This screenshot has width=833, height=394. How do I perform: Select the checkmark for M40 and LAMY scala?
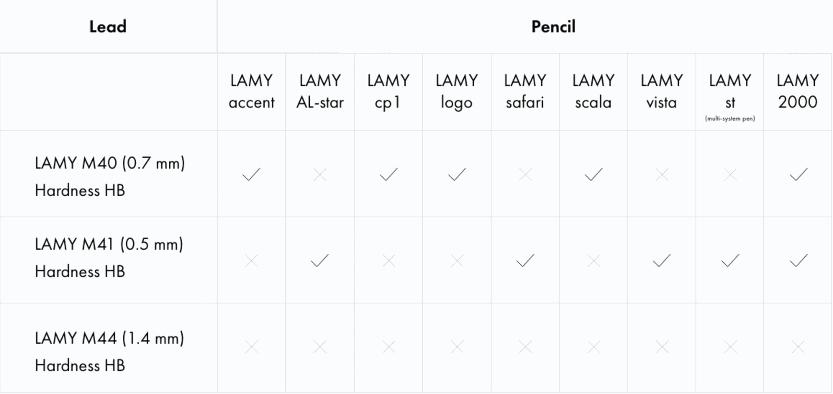point(593,174)
